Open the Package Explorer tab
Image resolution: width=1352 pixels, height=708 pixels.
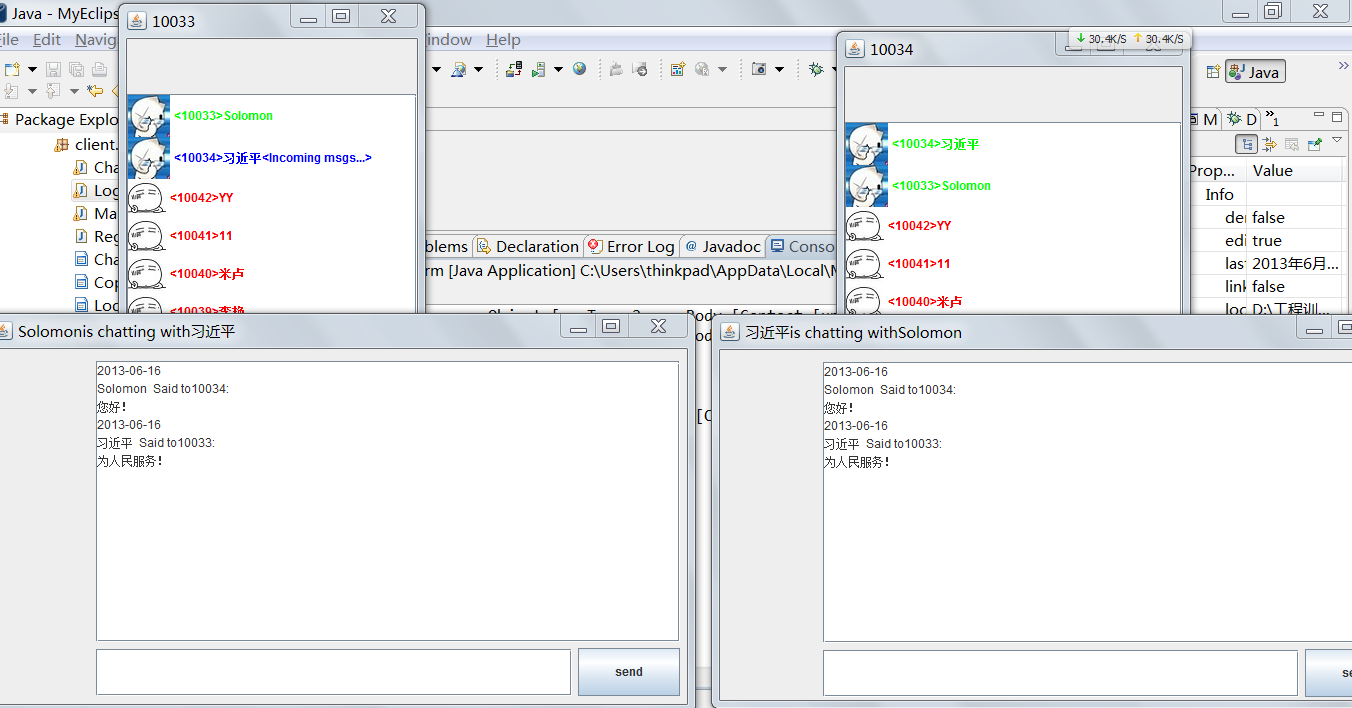click(x=60, y=119)
